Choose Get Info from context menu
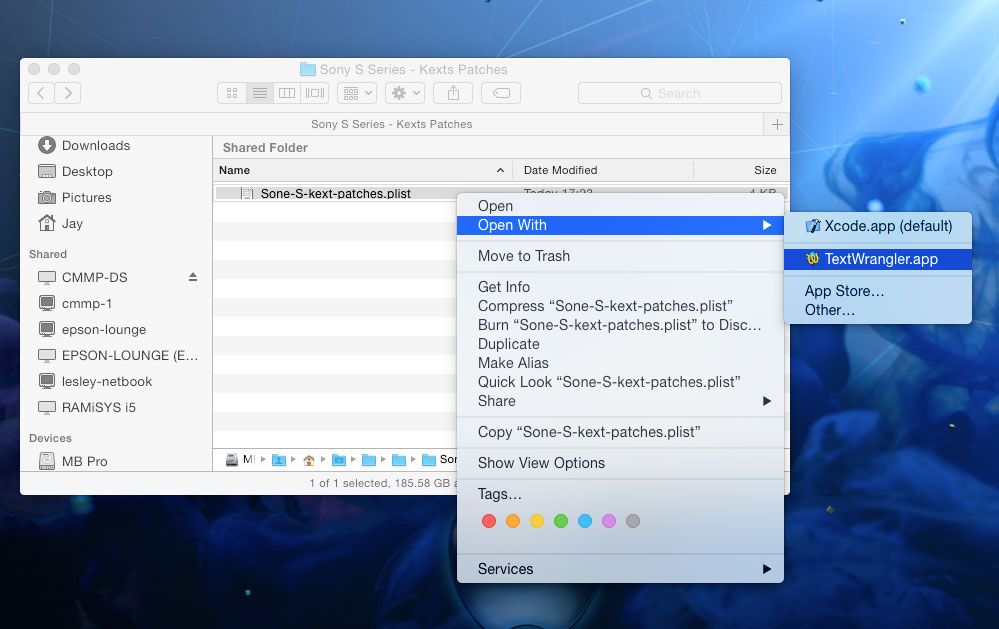 pyautogui.click(x=504, y=287)
